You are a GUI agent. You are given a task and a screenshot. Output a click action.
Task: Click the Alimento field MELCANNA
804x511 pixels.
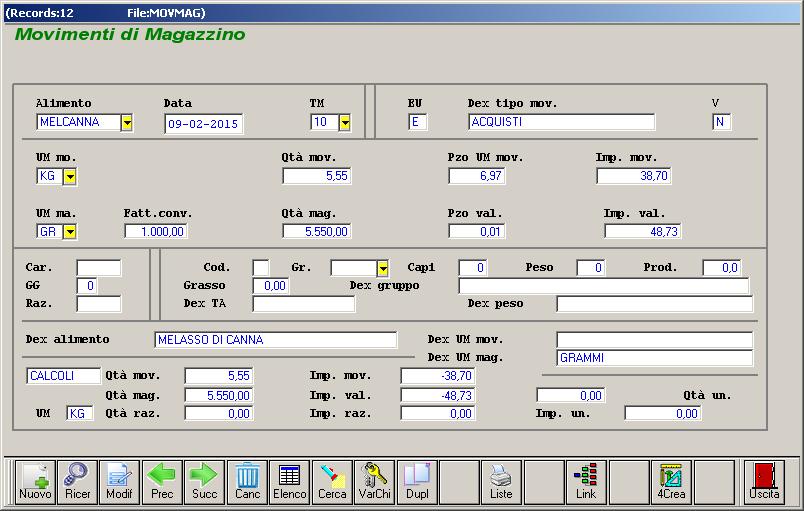78,122
